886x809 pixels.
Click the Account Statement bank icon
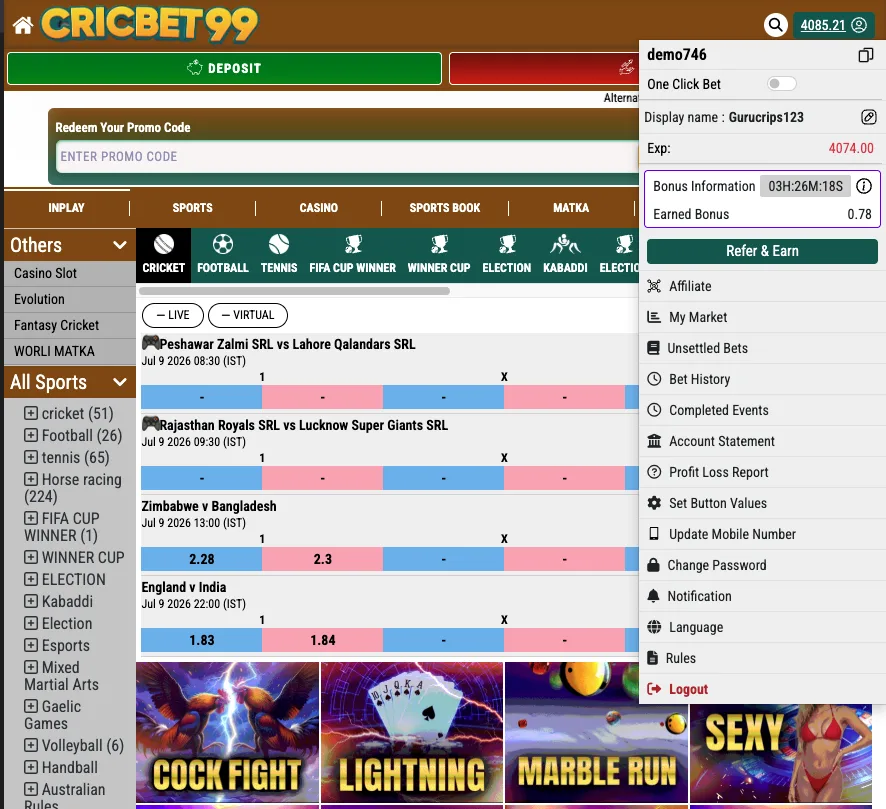tap(654, 441)
